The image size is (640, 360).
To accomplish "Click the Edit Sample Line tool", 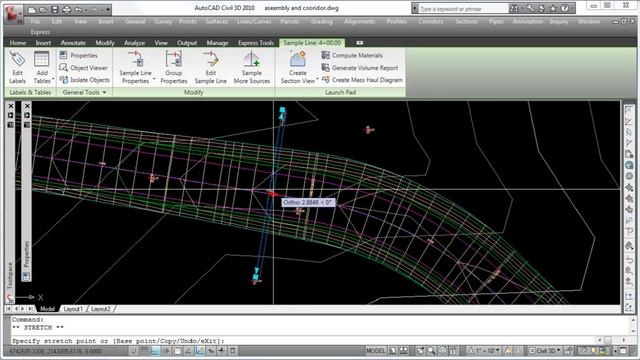I will 211,67.
